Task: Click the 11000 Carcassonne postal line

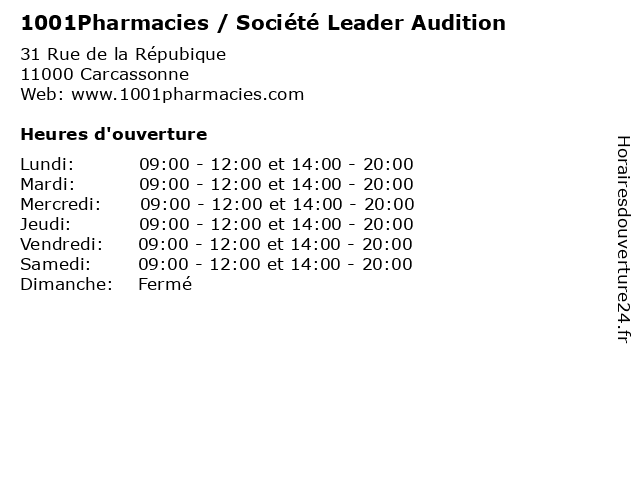Action: pyautogui.click(x=105, y=74)
